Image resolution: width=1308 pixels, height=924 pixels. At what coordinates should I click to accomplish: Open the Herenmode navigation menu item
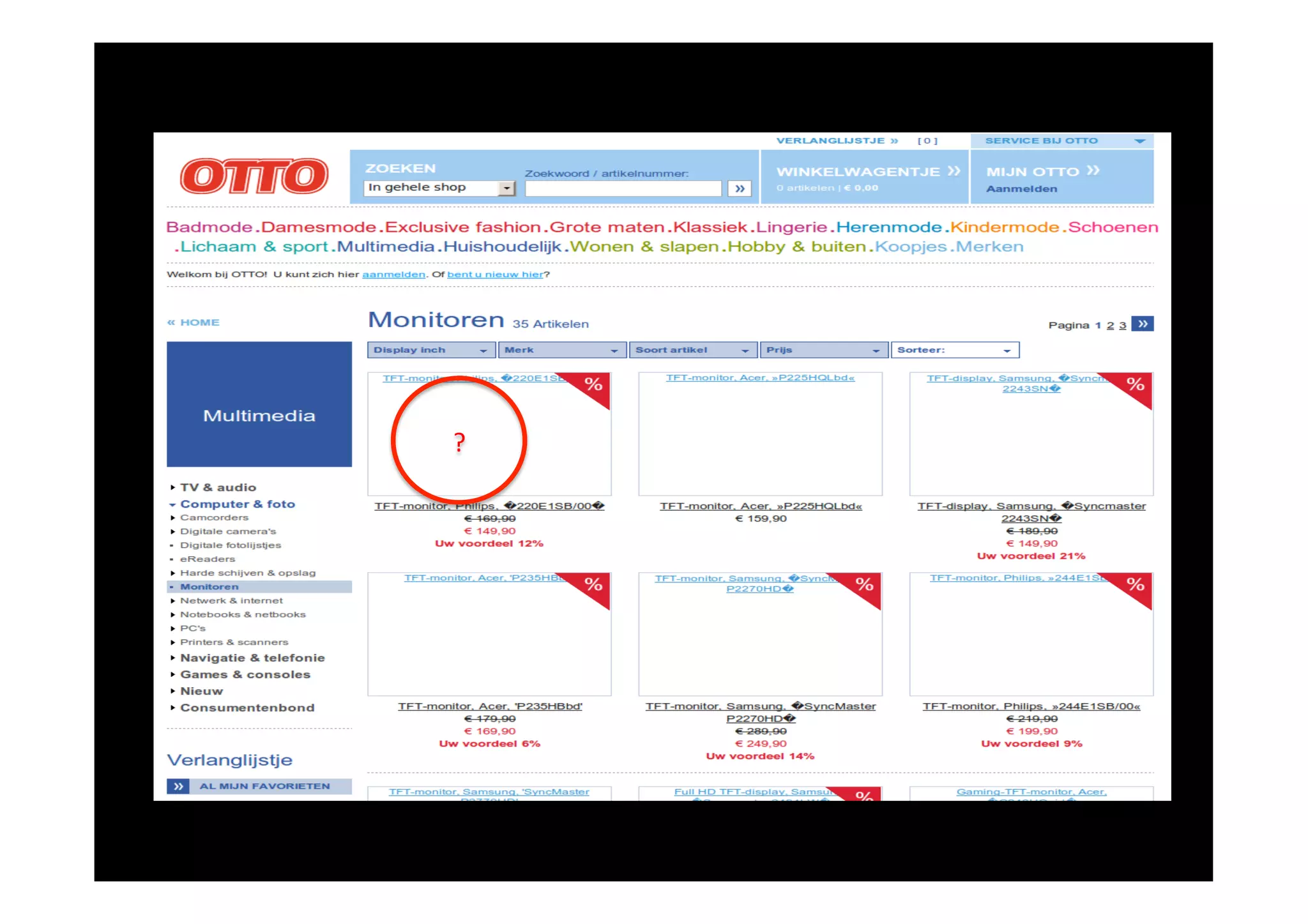click(888, 227)
